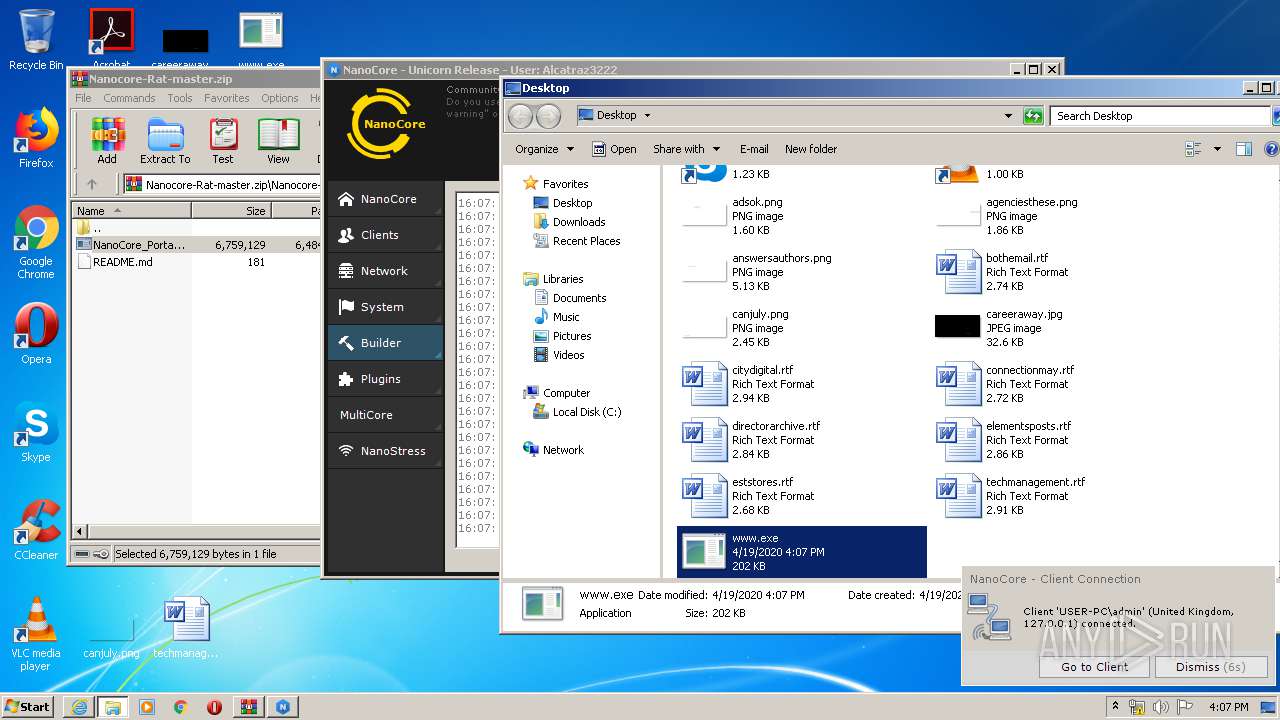
Task: Open the Clients section in NanoCore
Action: (385, 235)
